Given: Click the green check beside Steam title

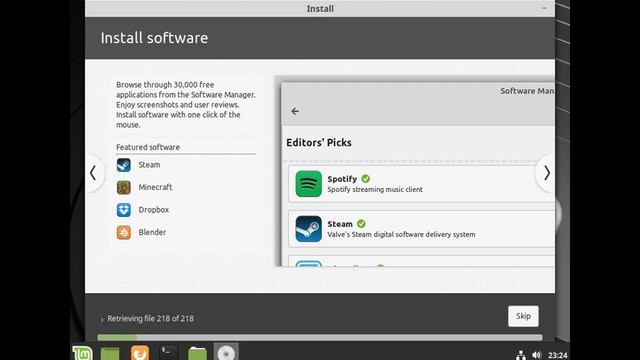Looking at the screenshot, I should [x=361, y=224].
